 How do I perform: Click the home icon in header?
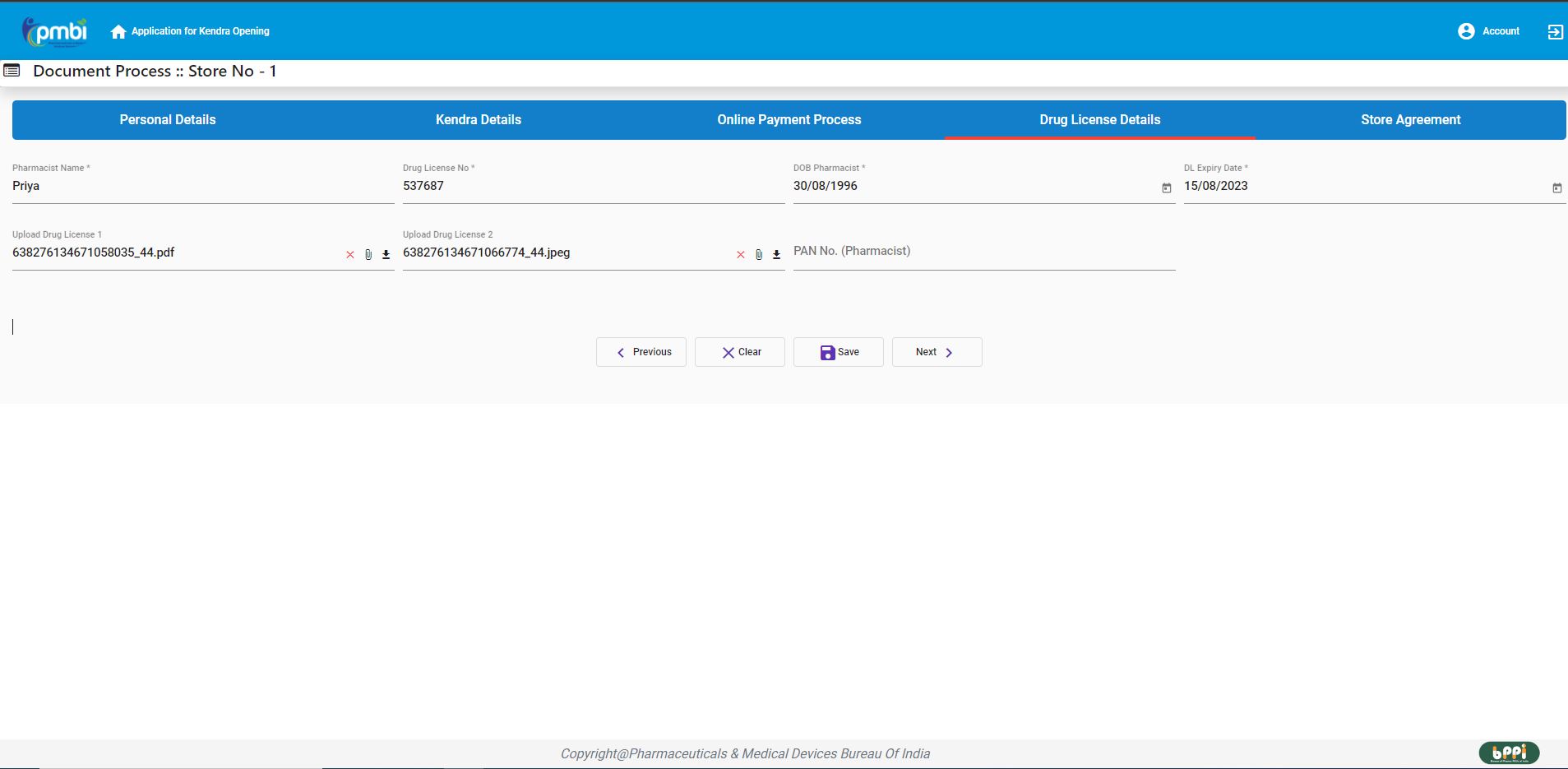pyautogui.click(x=118, y=31)
